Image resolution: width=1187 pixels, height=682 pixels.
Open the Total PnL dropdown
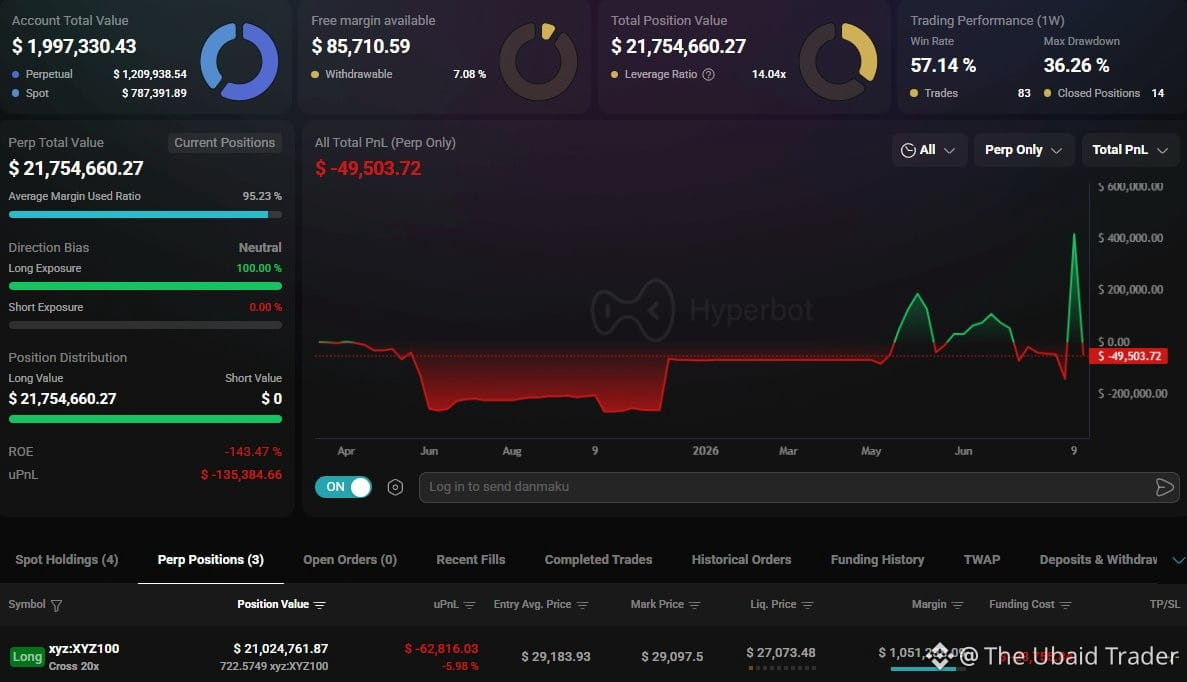pos(1130,150)
